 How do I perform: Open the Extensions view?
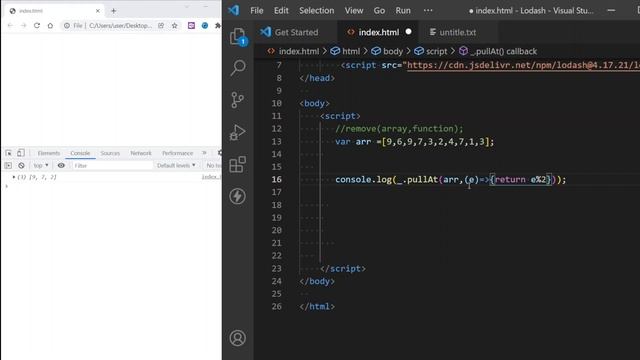click(x=238, y=164)
